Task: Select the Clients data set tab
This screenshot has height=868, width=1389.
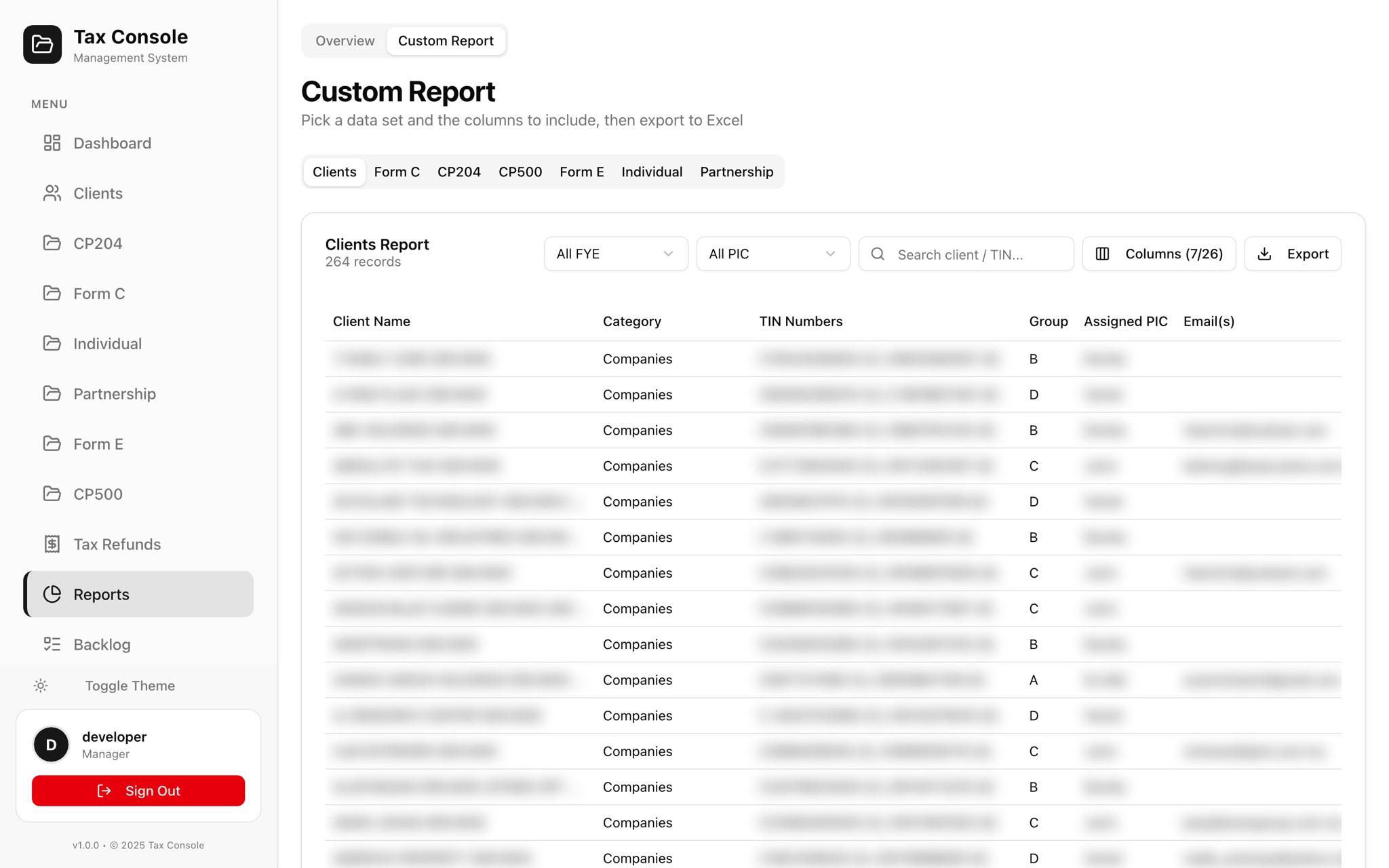Action: 334,172
